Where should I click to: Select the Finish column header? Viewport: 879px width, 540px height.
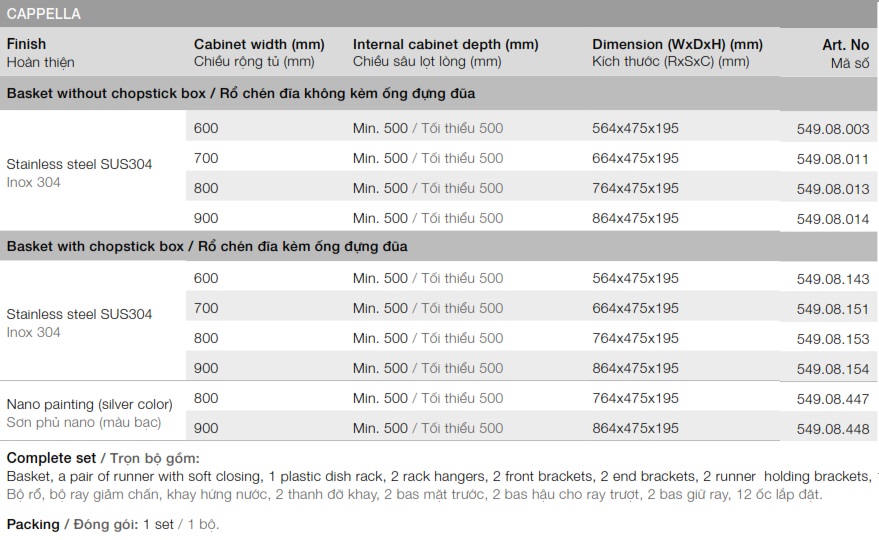coord(27,44)
